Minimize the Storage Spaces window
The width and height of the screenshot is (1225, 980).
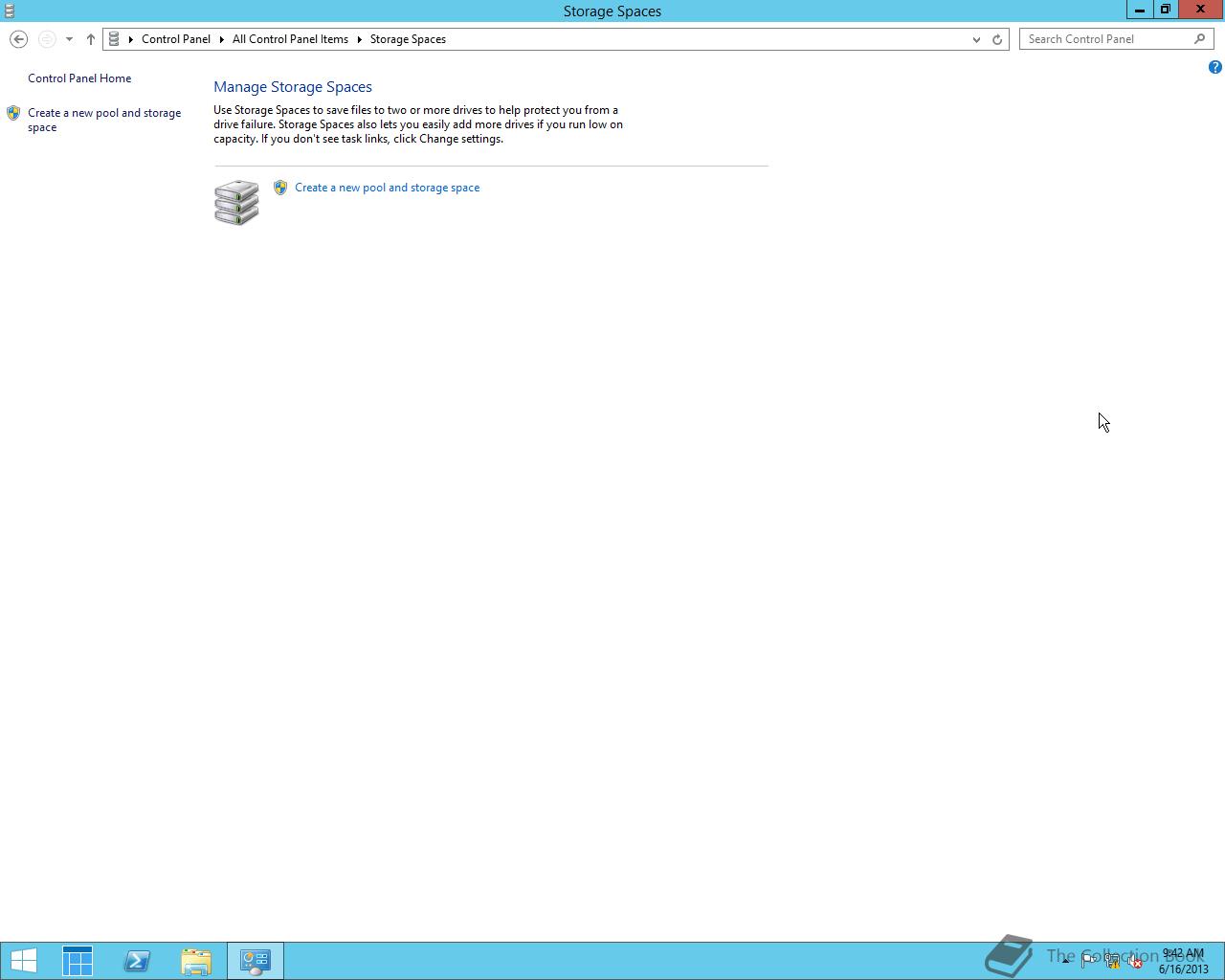(1139, 10)
